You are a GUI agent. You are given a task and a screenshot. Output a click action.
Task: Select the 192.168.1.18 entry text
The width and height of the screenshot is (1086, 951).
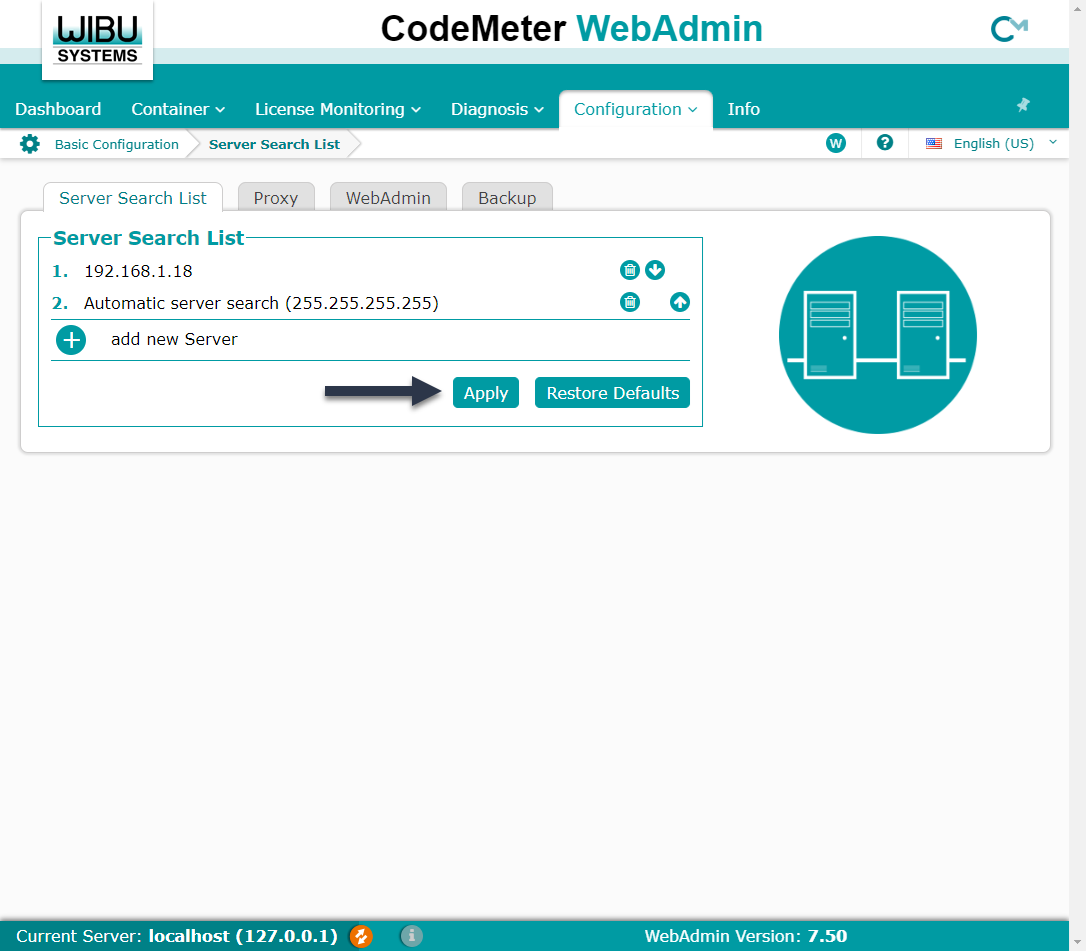click(x=138, y=271)
